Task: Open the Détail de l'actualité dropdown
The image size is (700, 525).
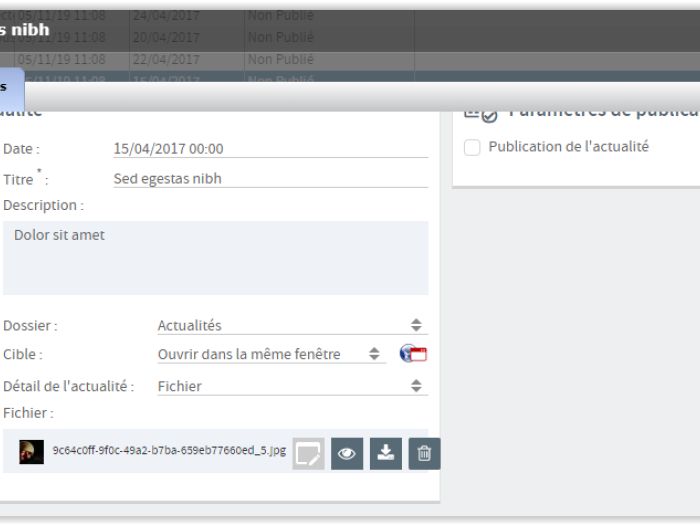Action: (290, 386)
